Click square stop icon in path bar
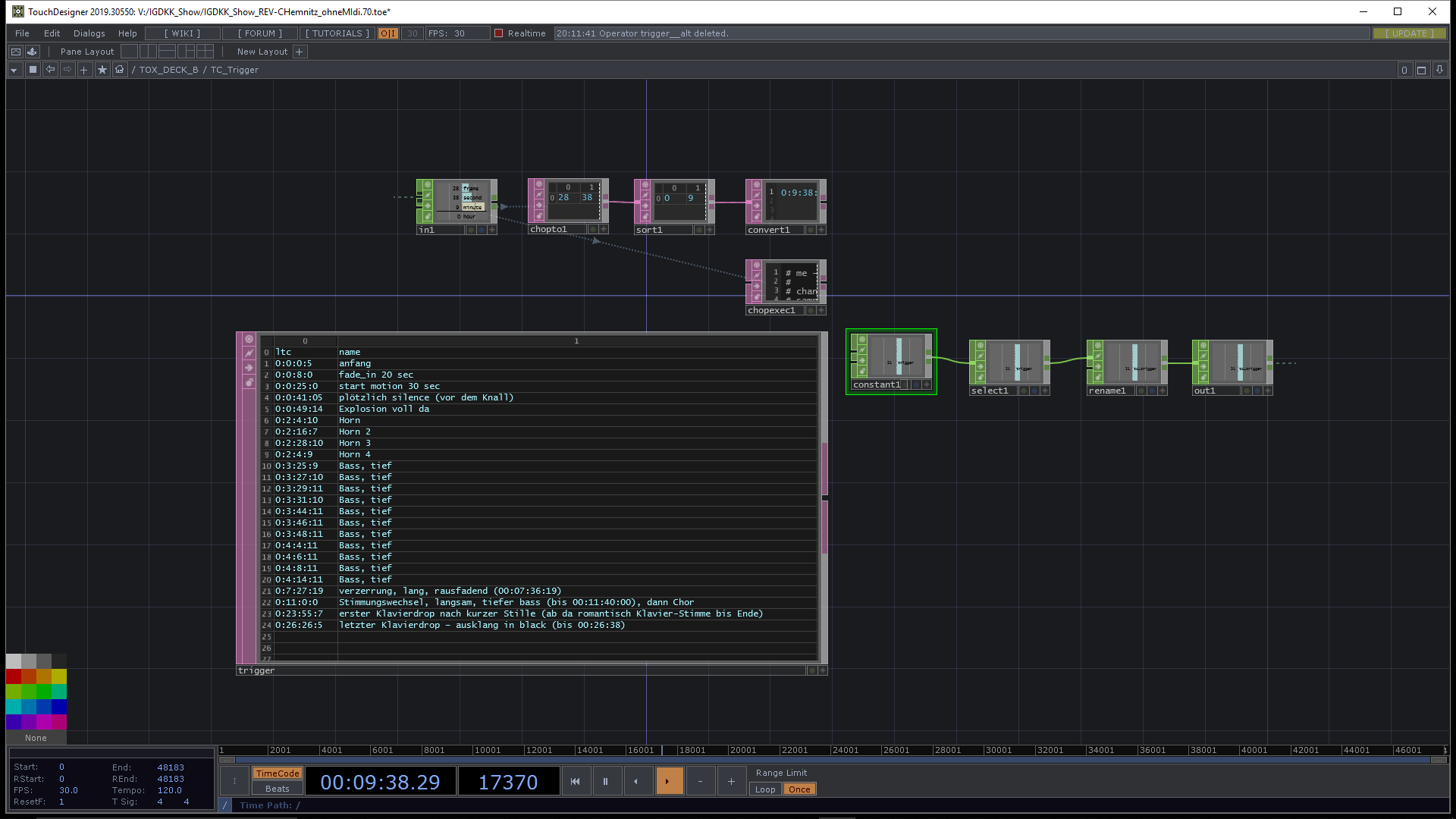This screenshot has width=1456, height=819. coord(33,70)
